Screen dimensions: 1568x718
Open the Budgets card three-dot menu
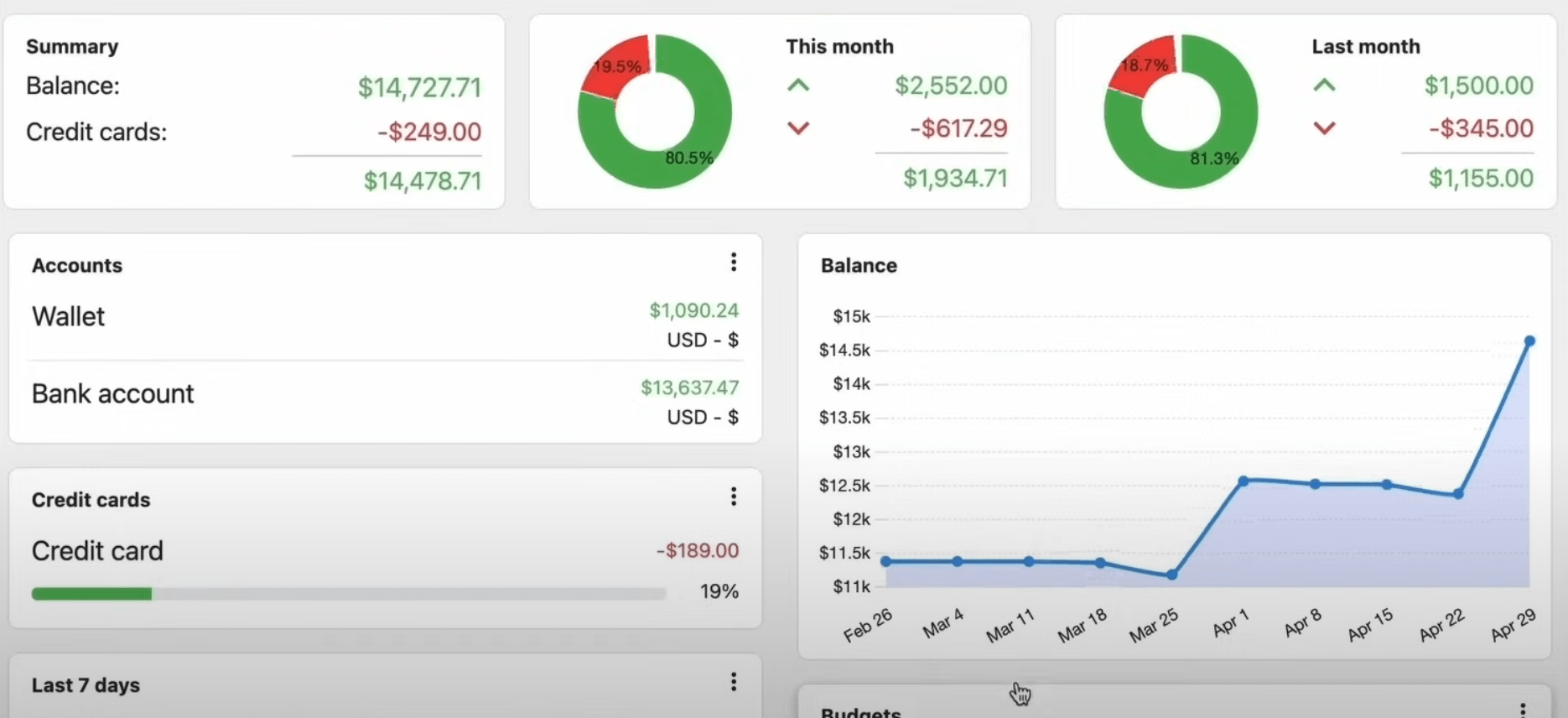point(1523,710)
